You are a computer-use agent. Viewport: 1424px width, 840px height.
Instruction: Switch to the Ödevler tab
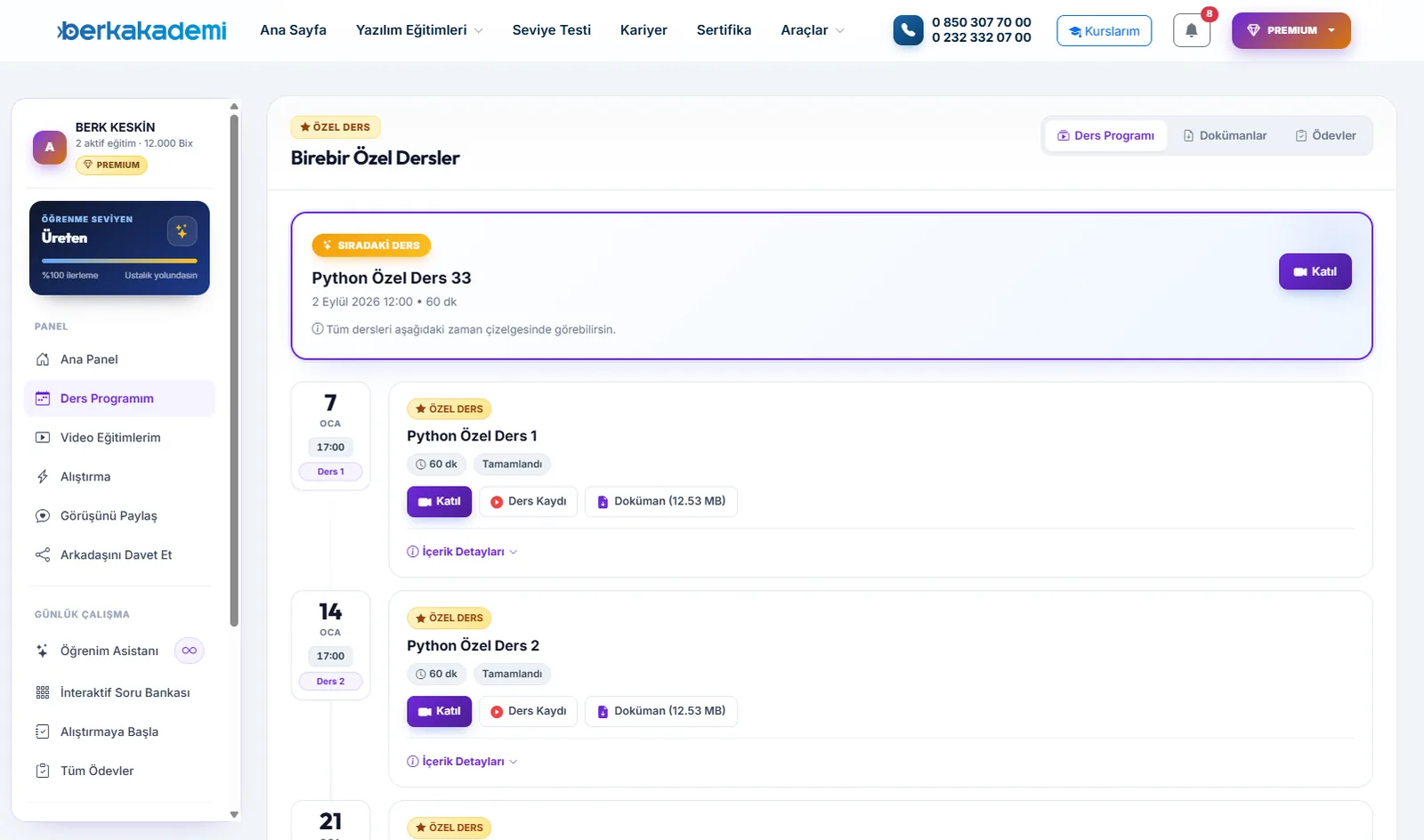(x=1326, y=135)
